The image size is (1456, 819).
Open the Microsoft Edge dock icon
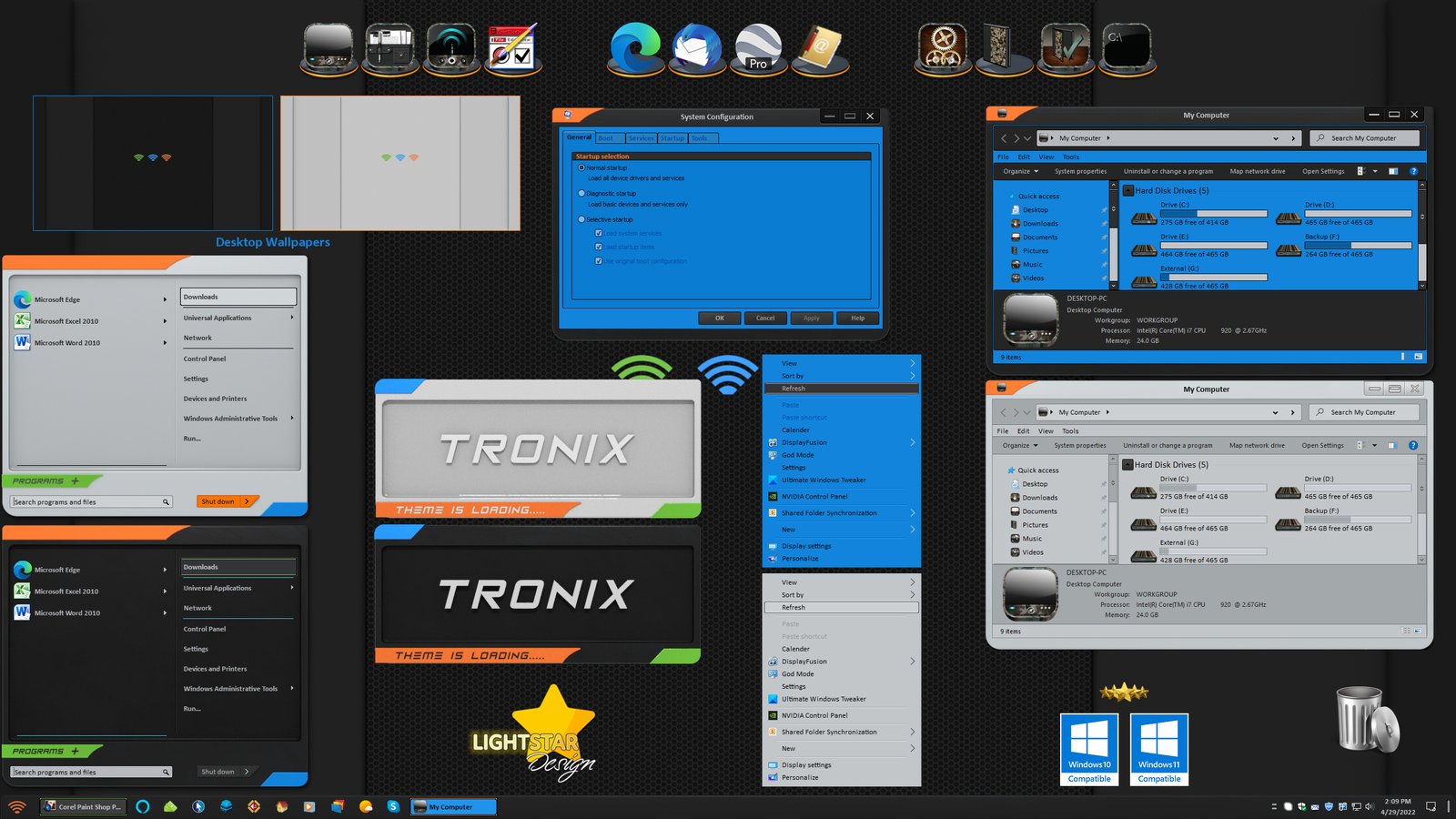[x=636, y=48]
